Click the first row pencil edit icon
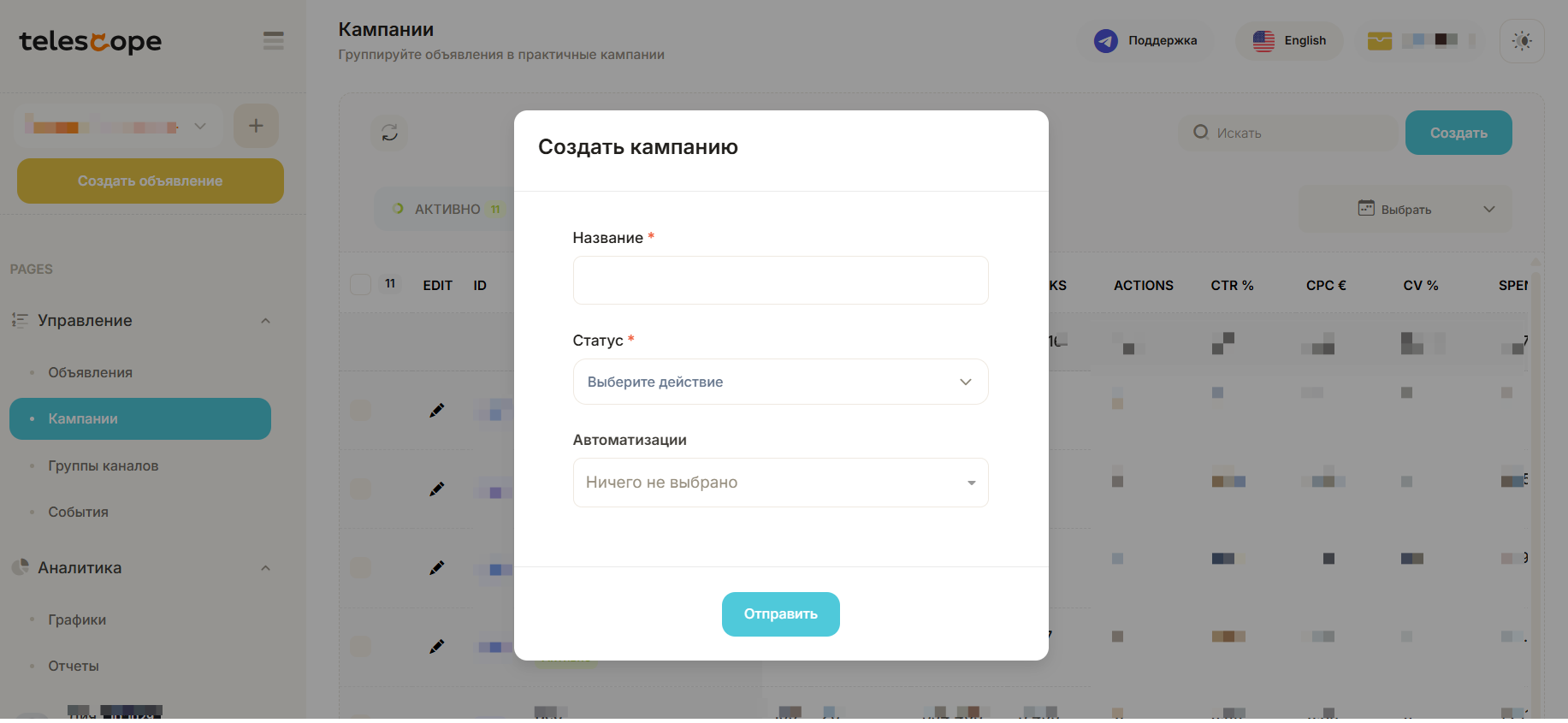This screenshot has height=723, width=1568. tap(436, 411)
